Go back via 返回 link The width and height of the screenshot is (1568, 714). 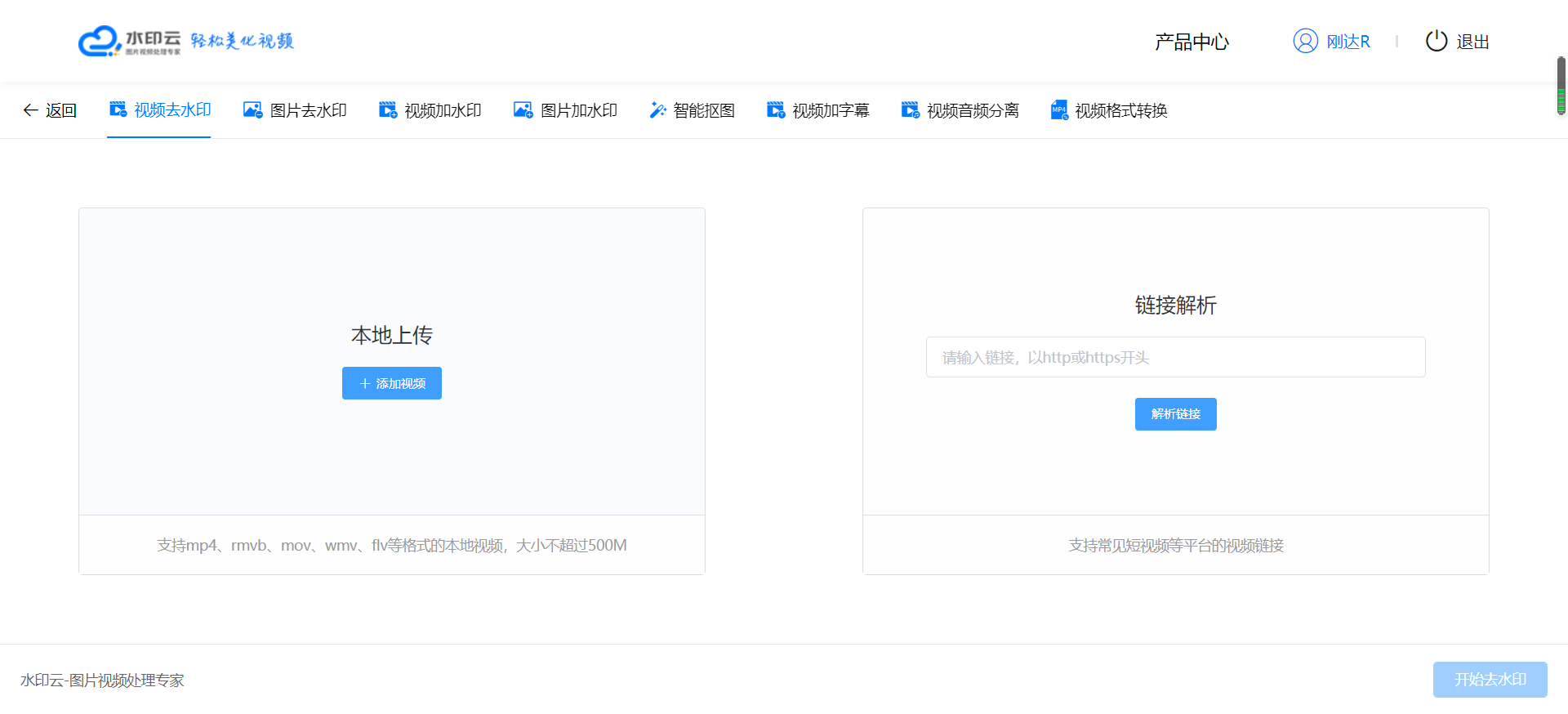point(50,110)
